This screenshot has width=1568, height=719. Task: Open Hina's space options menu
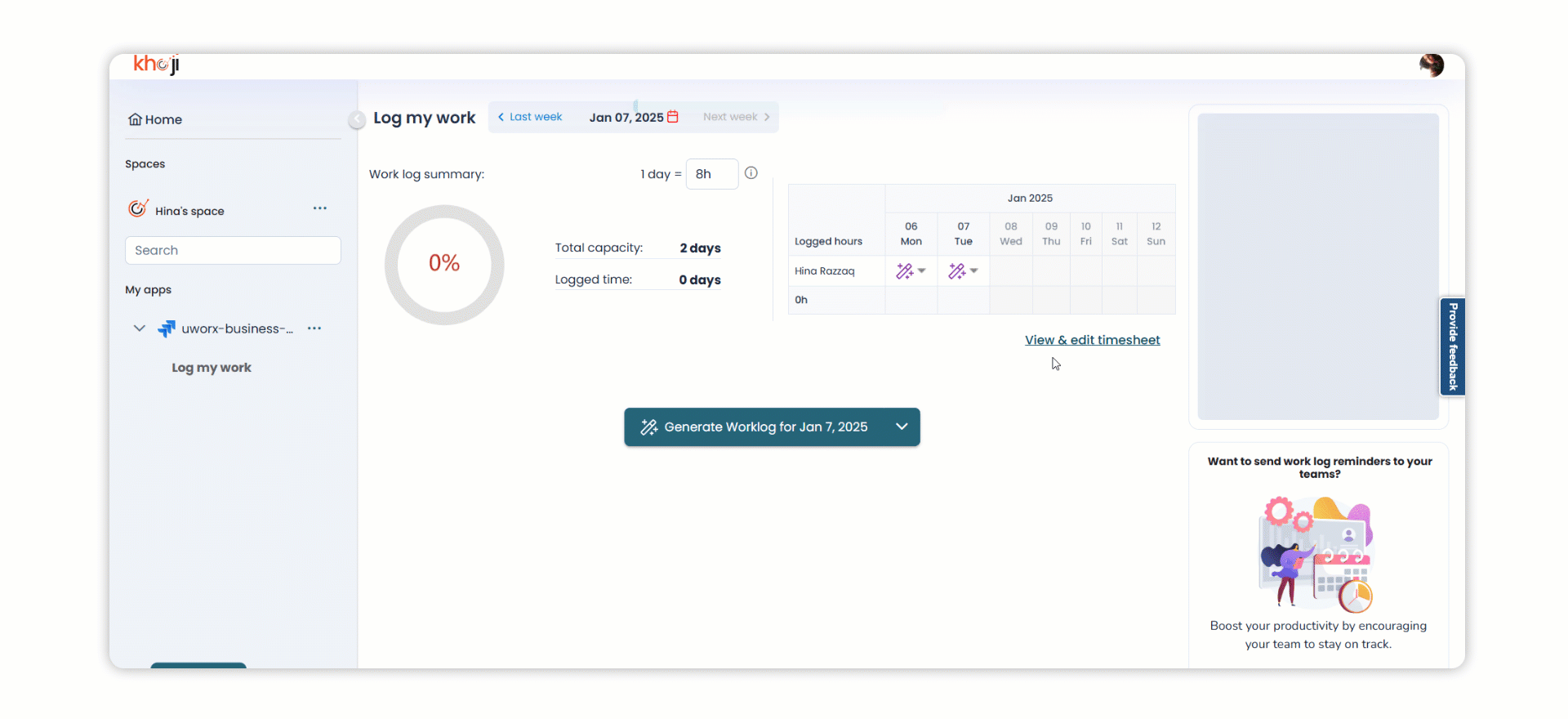319,208
